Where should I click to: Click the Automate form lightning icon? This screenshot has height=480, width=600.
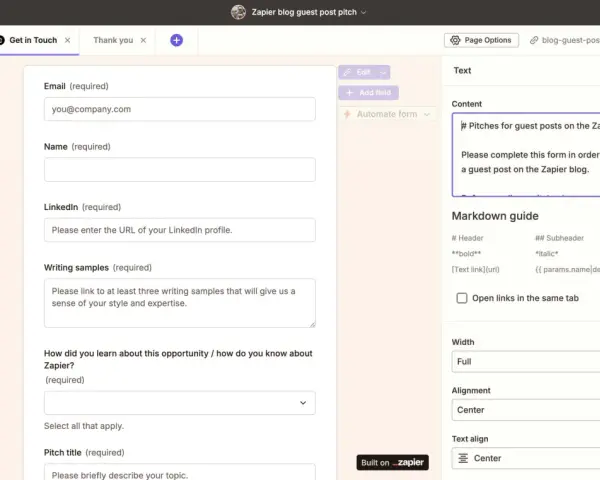click(x=347, y=114)
